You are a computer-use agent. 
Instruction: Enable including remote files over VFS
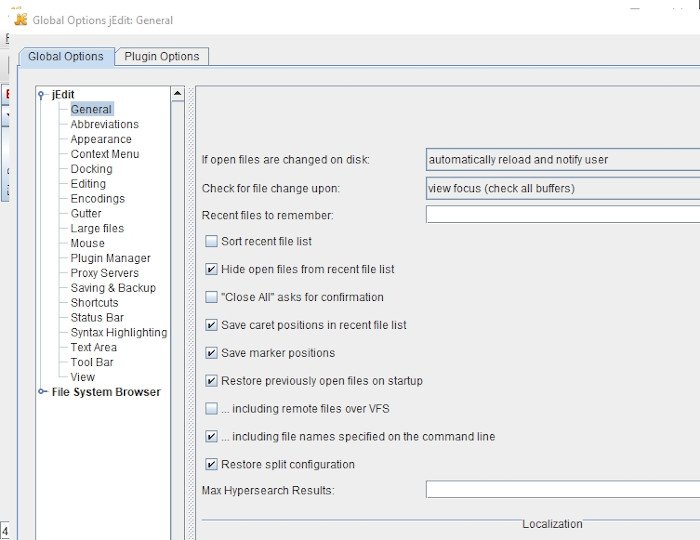click(211, 409)
